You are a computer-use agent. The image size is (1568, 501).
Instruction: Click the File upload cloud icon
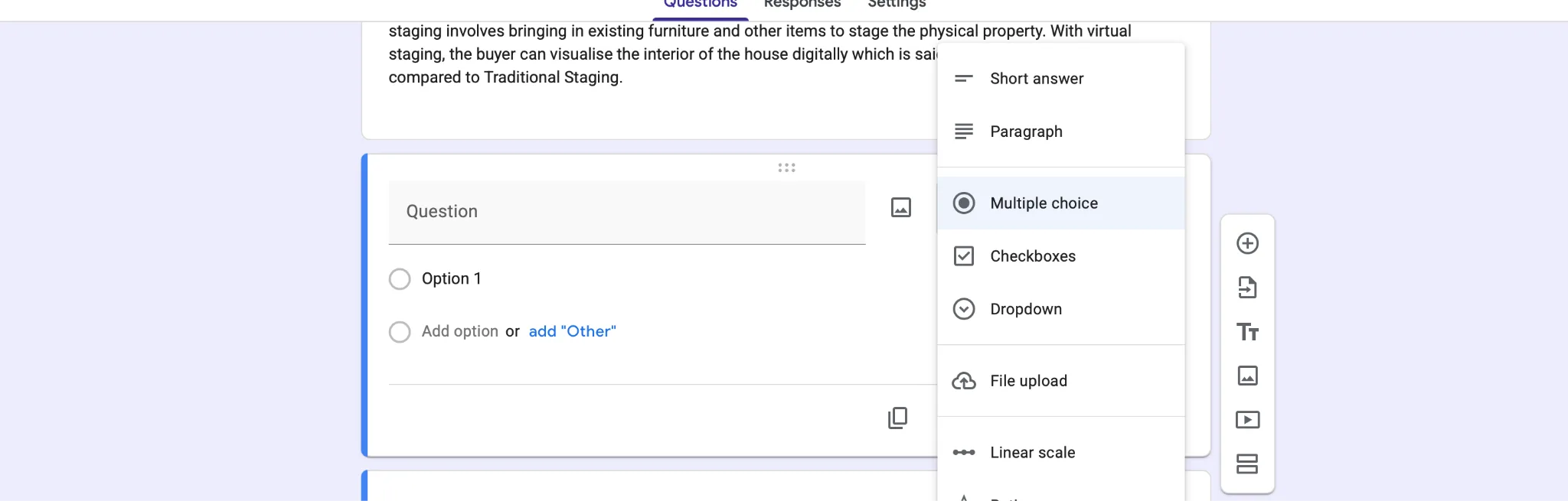(x=964, y=381)
